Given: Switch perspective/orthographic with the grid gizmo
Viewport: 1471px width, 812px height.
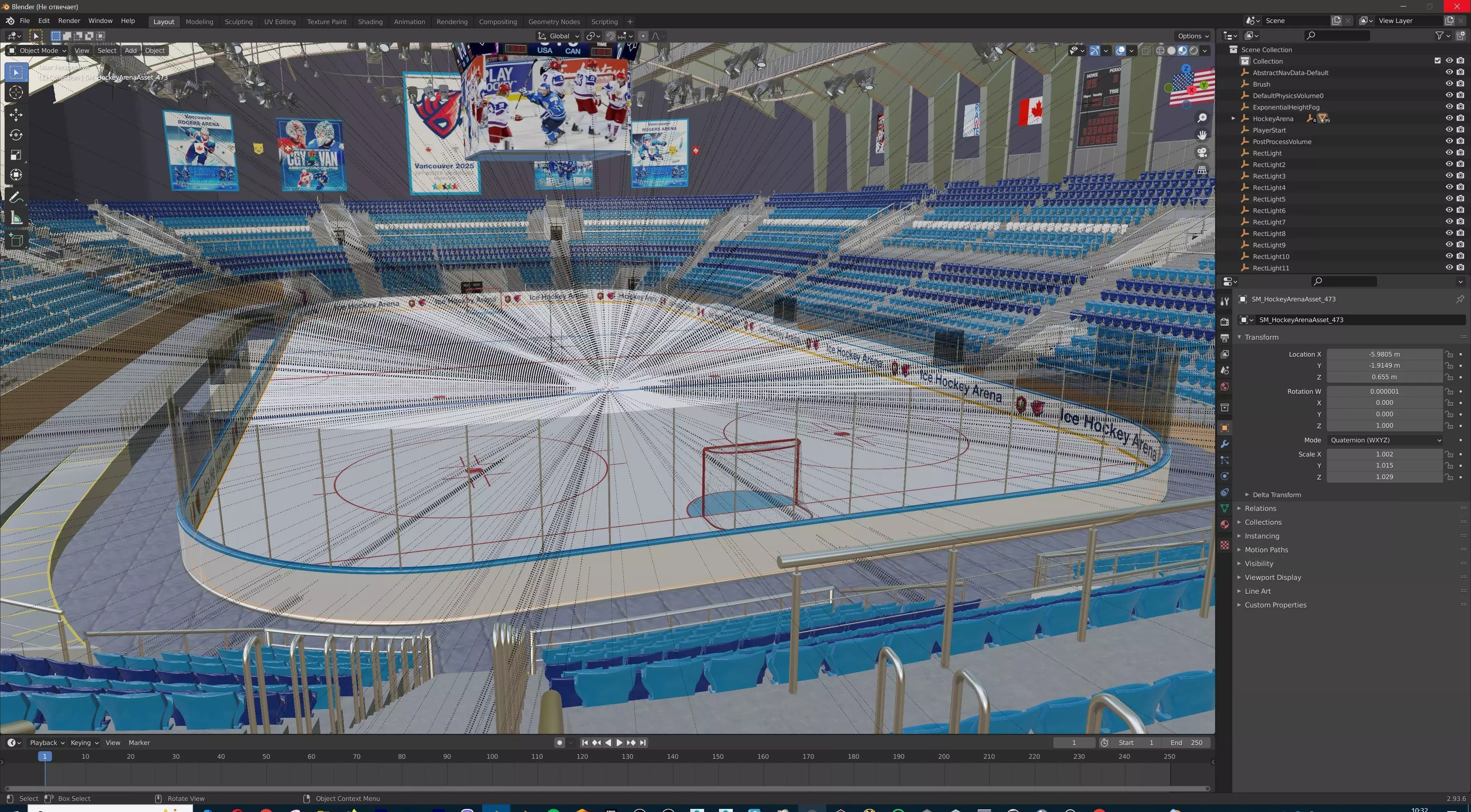Looking at the screenshot, I should tap(1202, 170).
